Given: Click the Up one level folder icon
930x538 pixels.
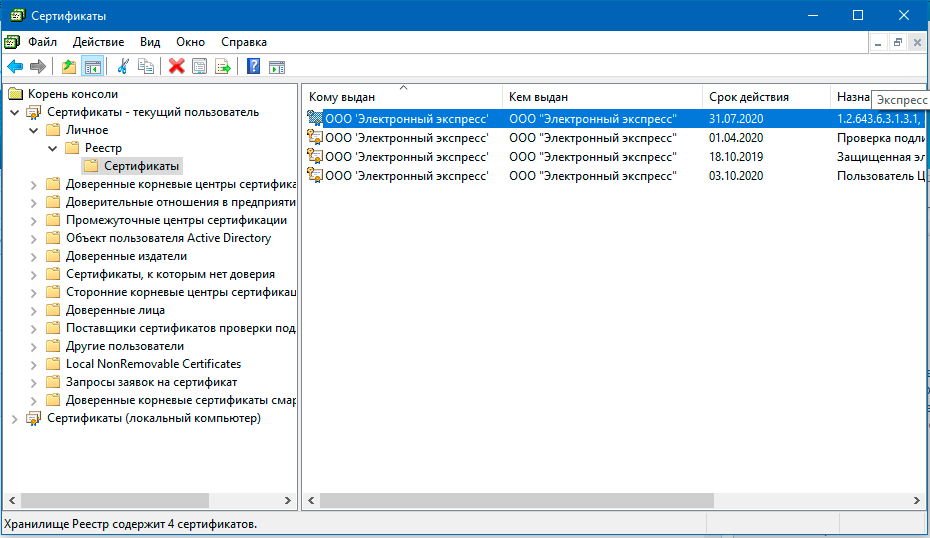Looking at the screenshot, I should [x=68, y=67].
